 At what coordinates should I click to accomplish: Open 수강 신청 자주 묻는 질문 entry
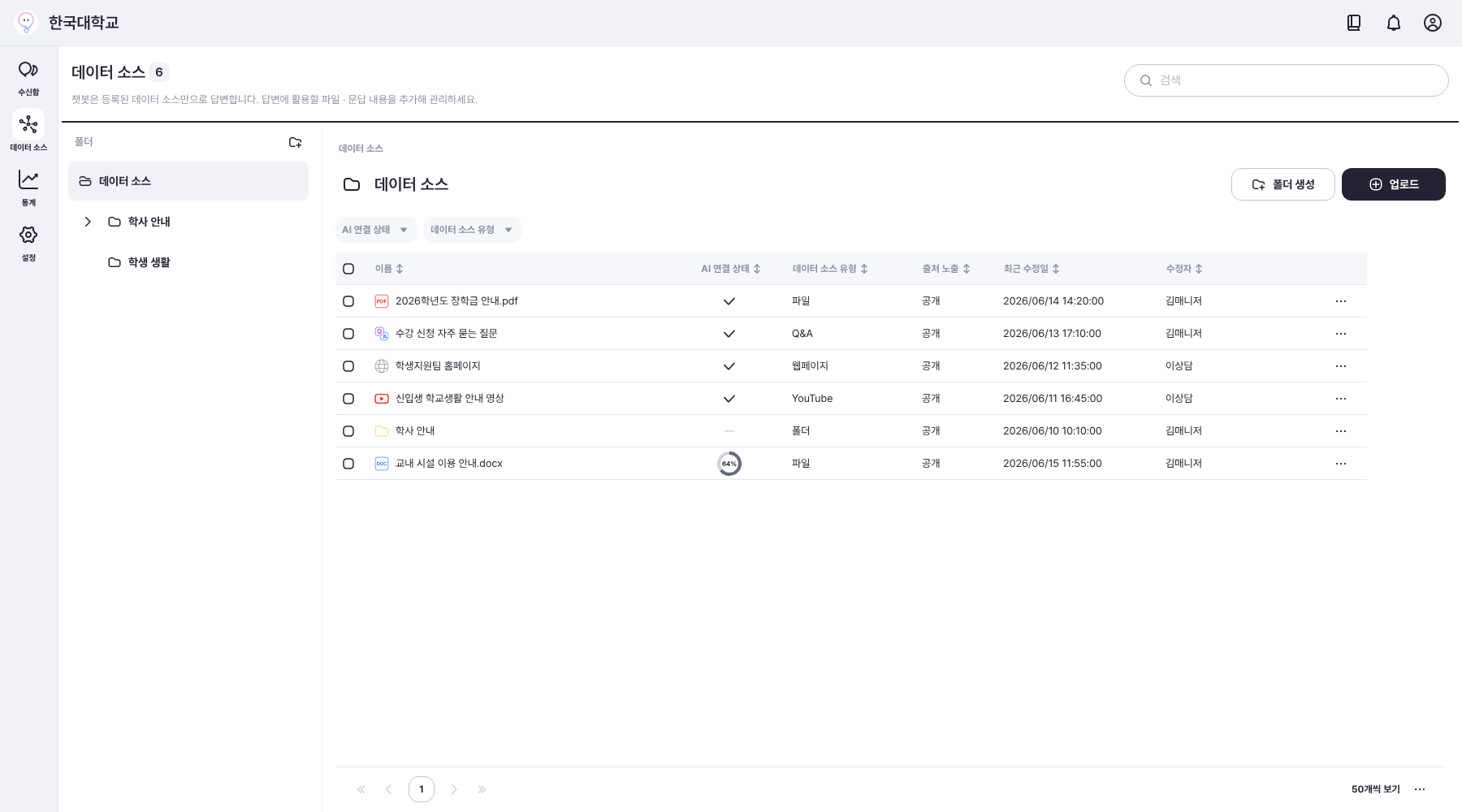click(446, 334)
